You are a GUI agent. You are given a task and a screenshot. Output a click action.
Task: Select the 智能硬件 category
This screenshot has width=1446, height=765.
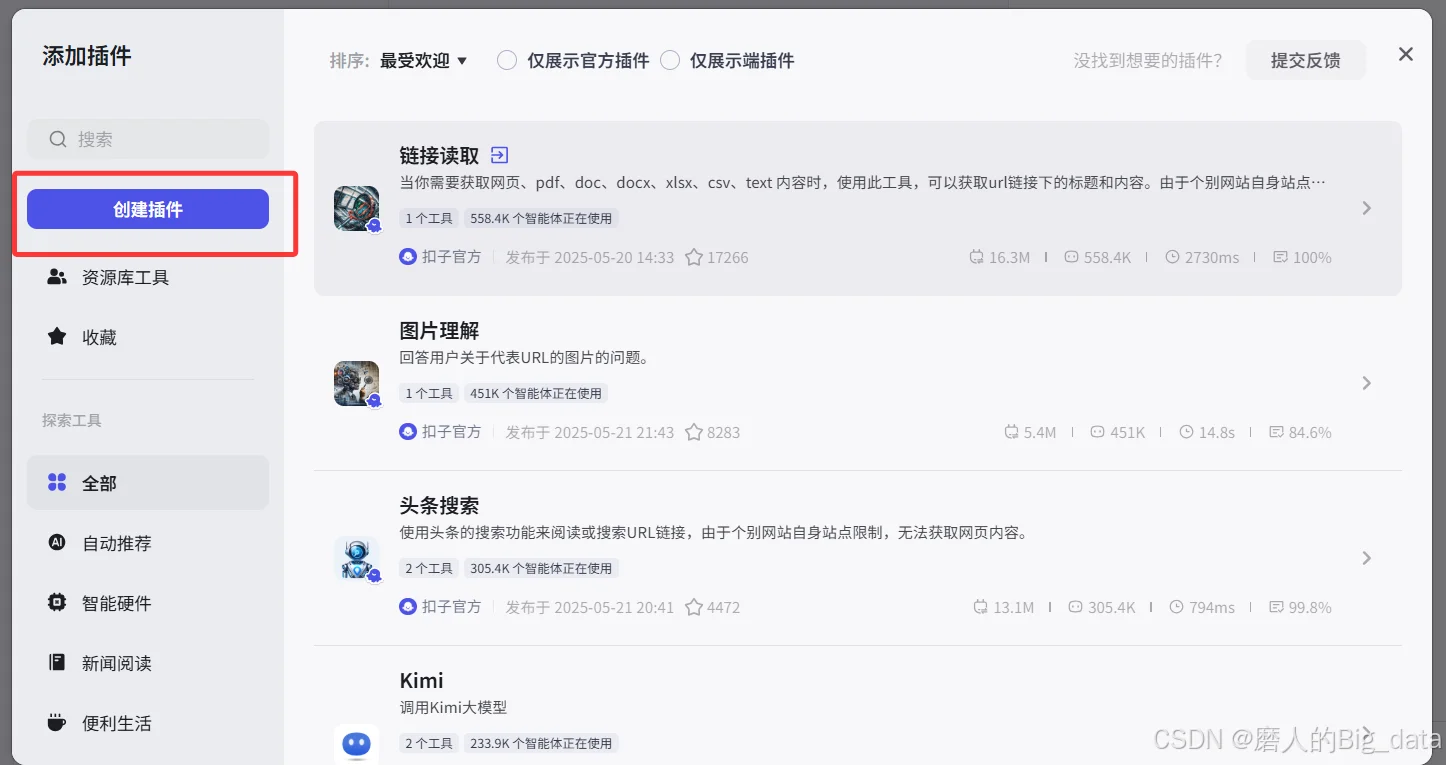point(148,603)
